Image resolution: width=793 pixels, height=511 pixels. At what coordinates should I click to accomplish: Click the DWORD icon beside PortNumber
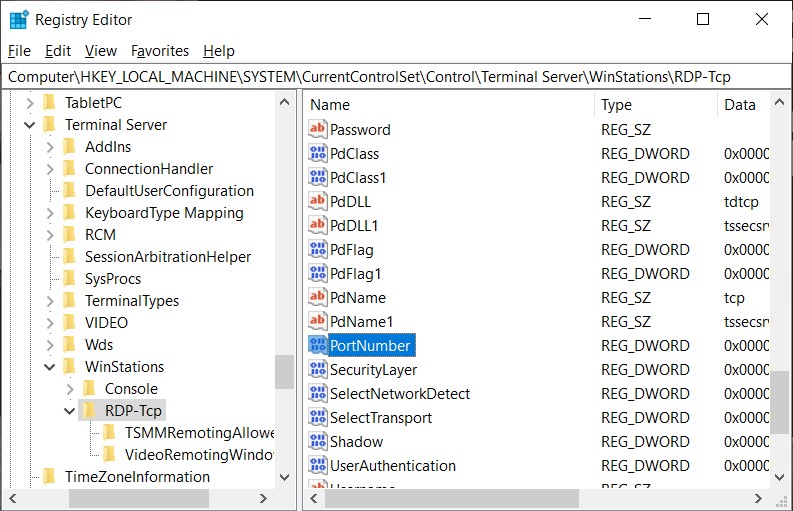pos(317,346)
